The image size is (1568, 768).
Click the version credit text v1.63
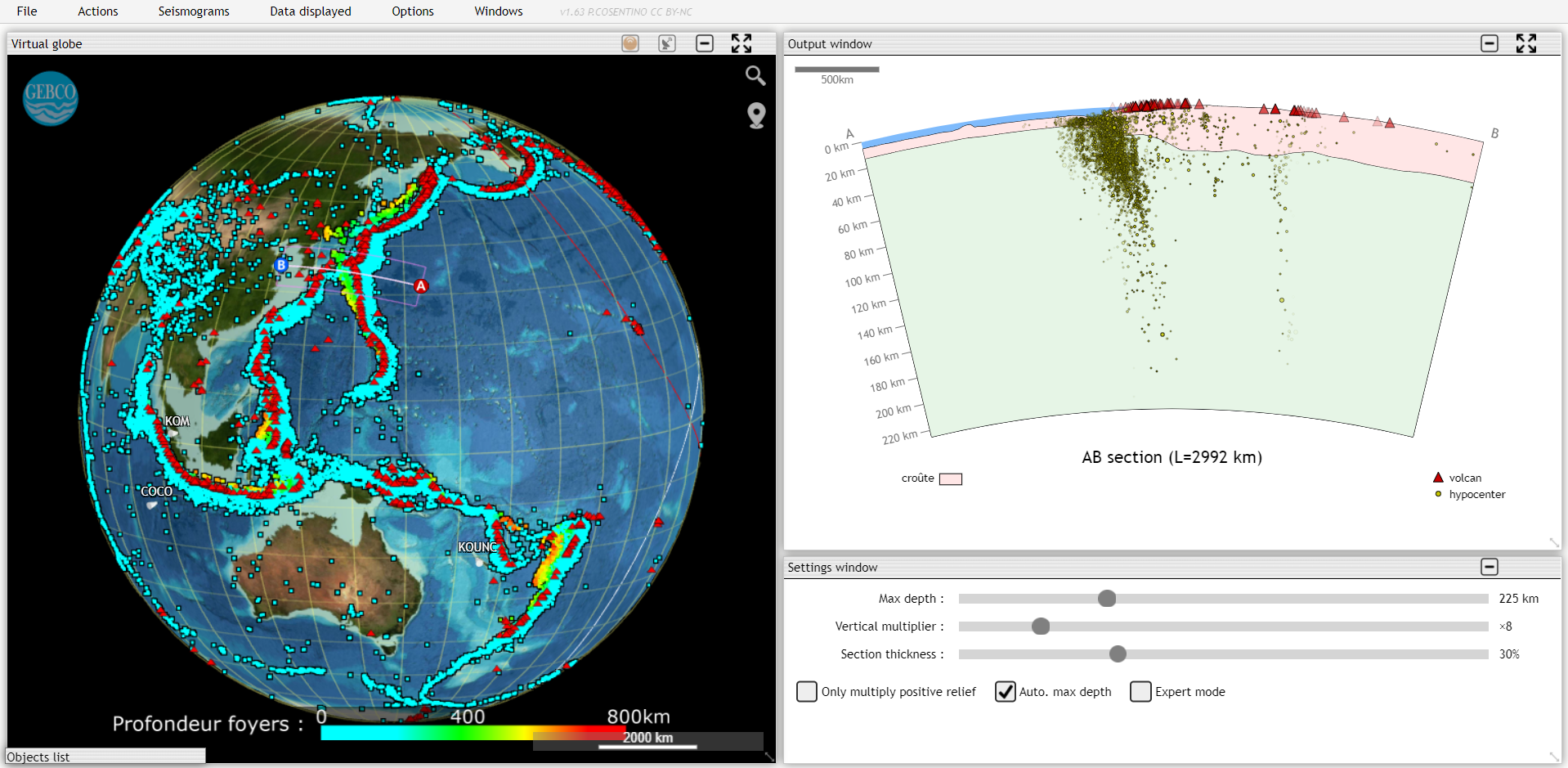click(x=626, y=12)
